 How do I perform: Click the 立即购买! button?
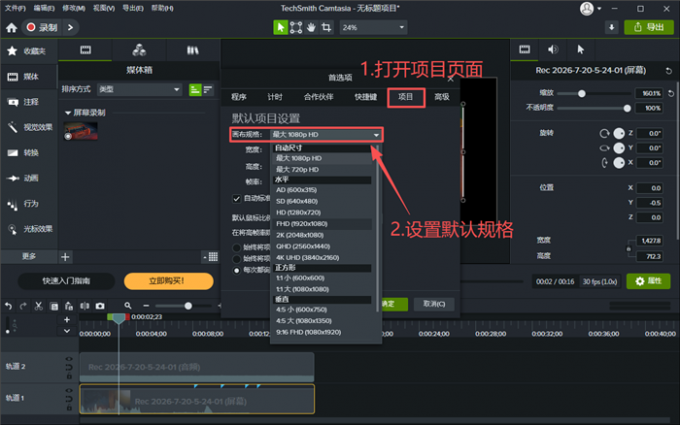point(169,281)
